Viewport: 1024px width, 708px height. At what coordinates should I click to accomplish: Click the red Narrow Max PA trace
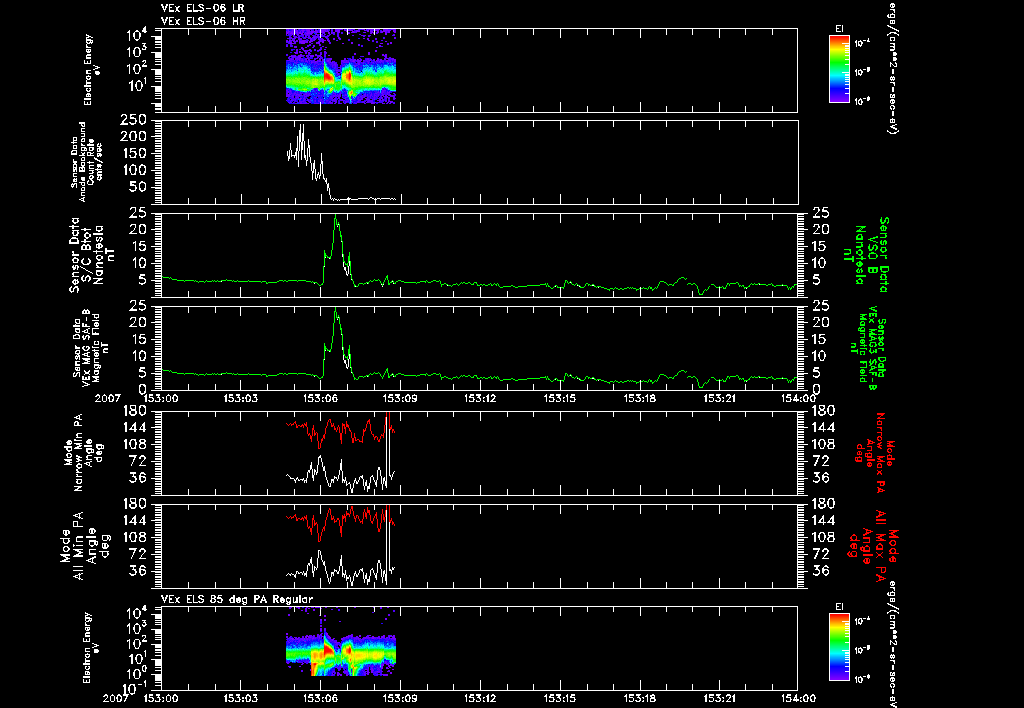340,430
